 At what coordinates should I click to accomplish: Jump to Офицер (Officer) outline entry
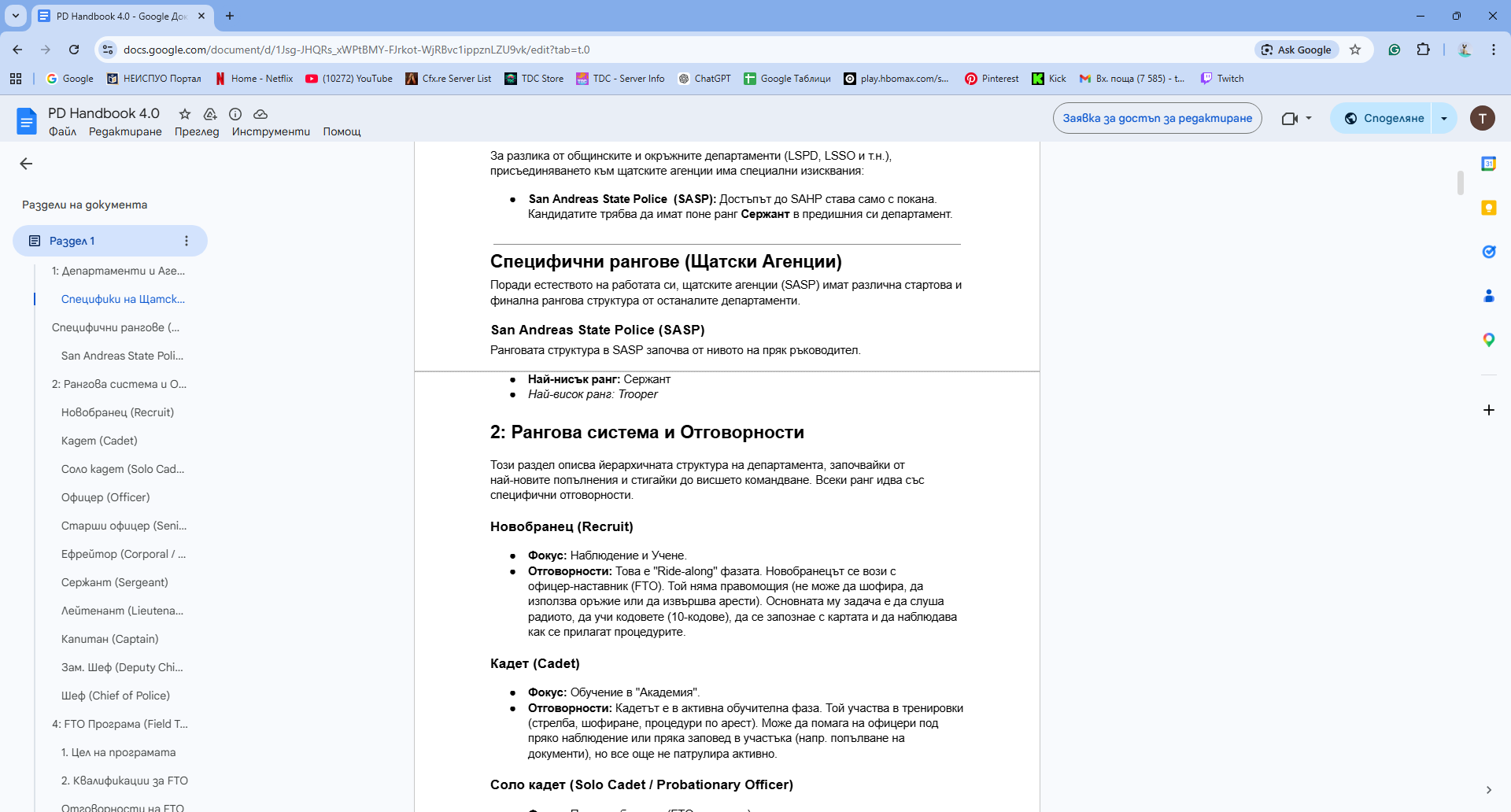[105, 497]
